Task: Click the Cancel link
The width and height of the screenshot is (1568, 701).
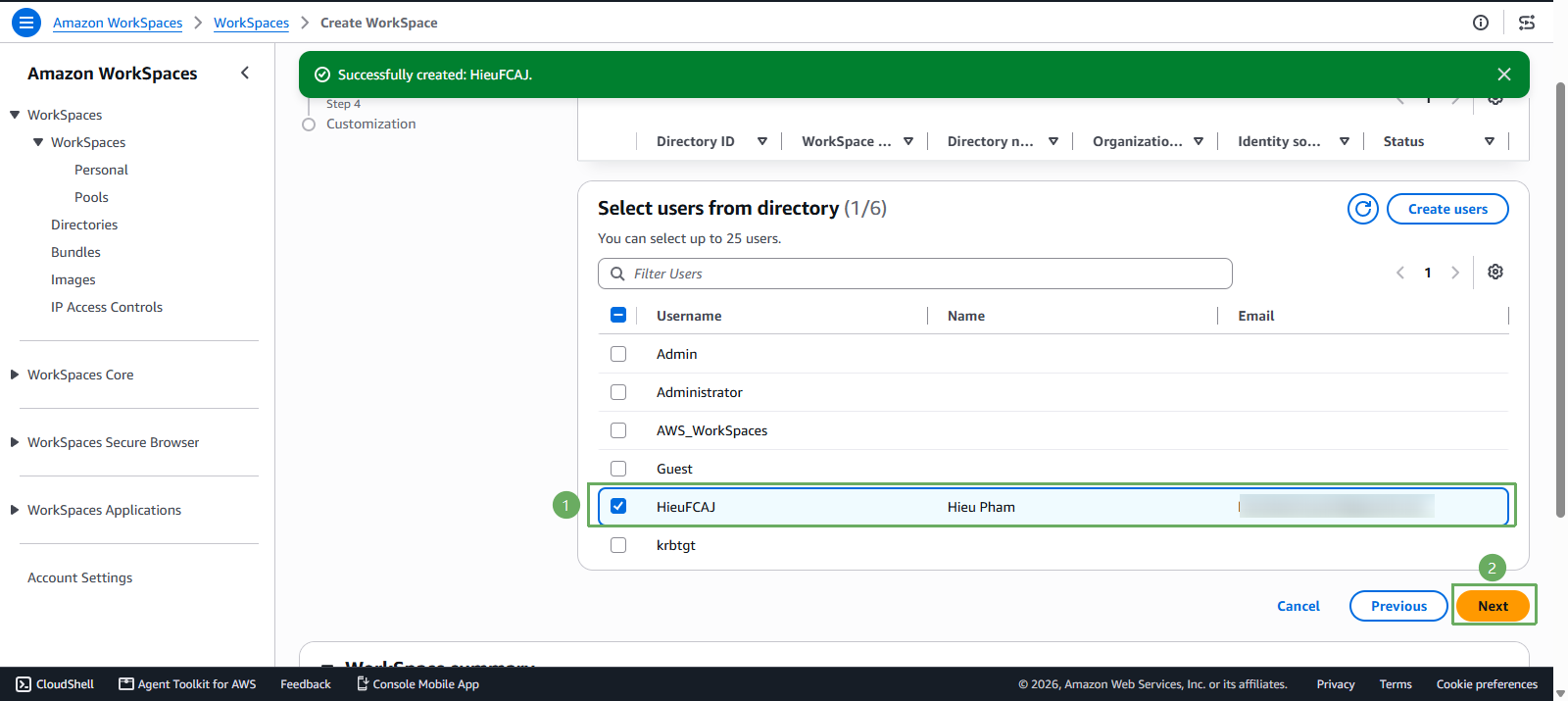Action: pyautogui.click(x=1298, y=606)
